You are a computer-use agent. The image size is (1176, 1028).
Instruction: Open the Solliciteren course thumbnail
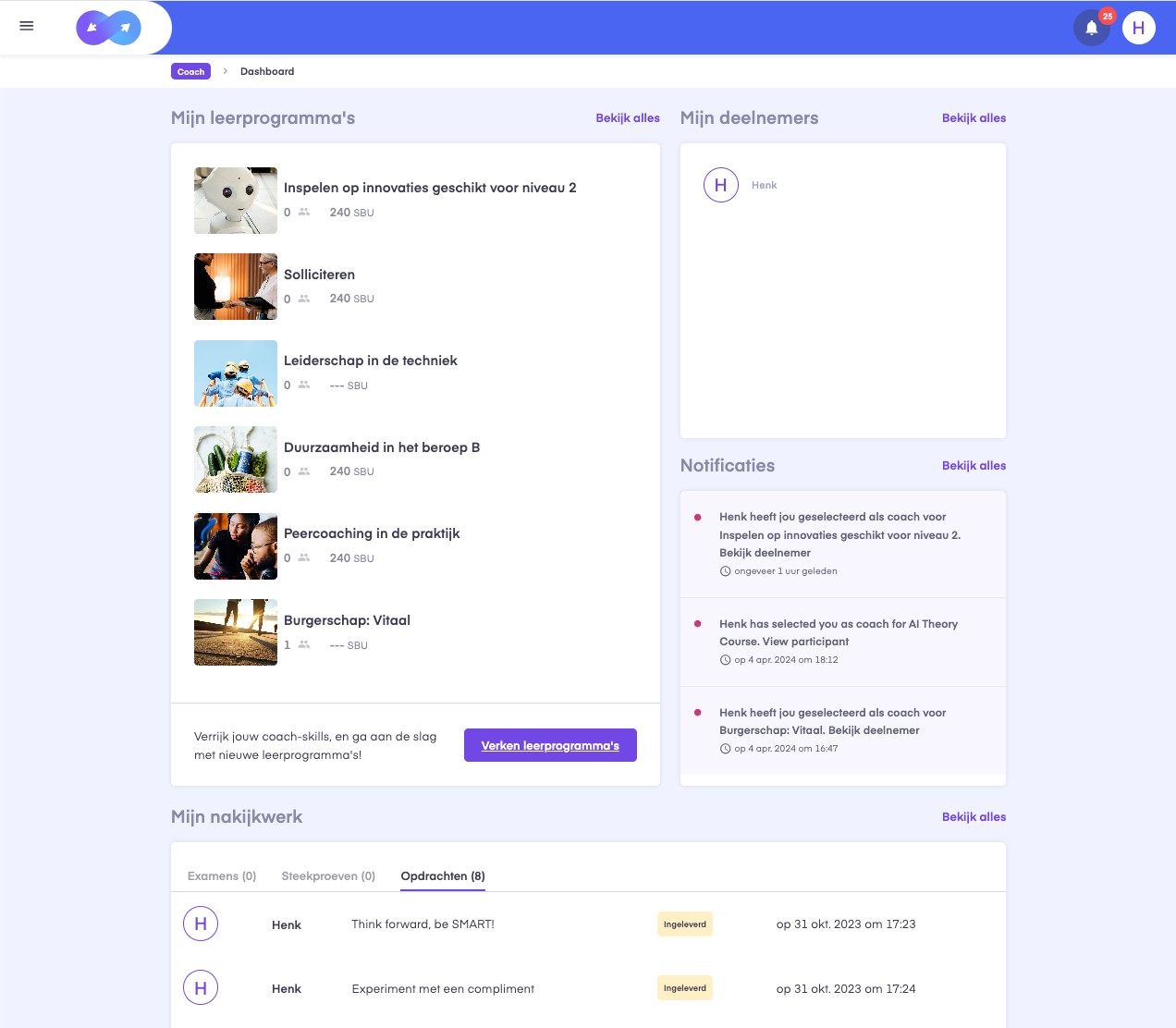(x=236, y=287)
